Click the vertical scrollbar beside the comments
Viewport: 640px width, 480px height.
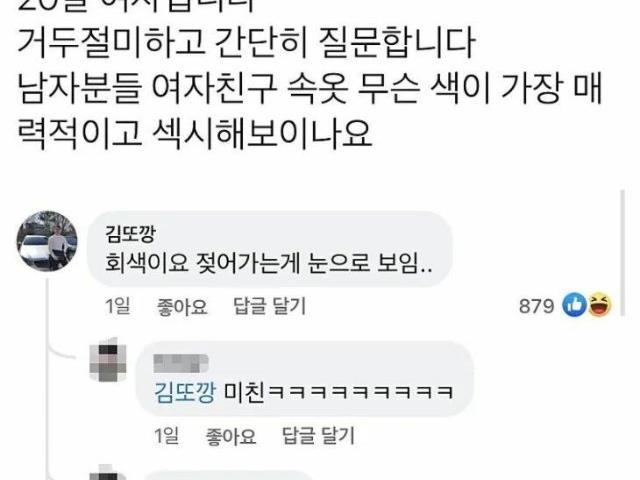coord(622,253)
